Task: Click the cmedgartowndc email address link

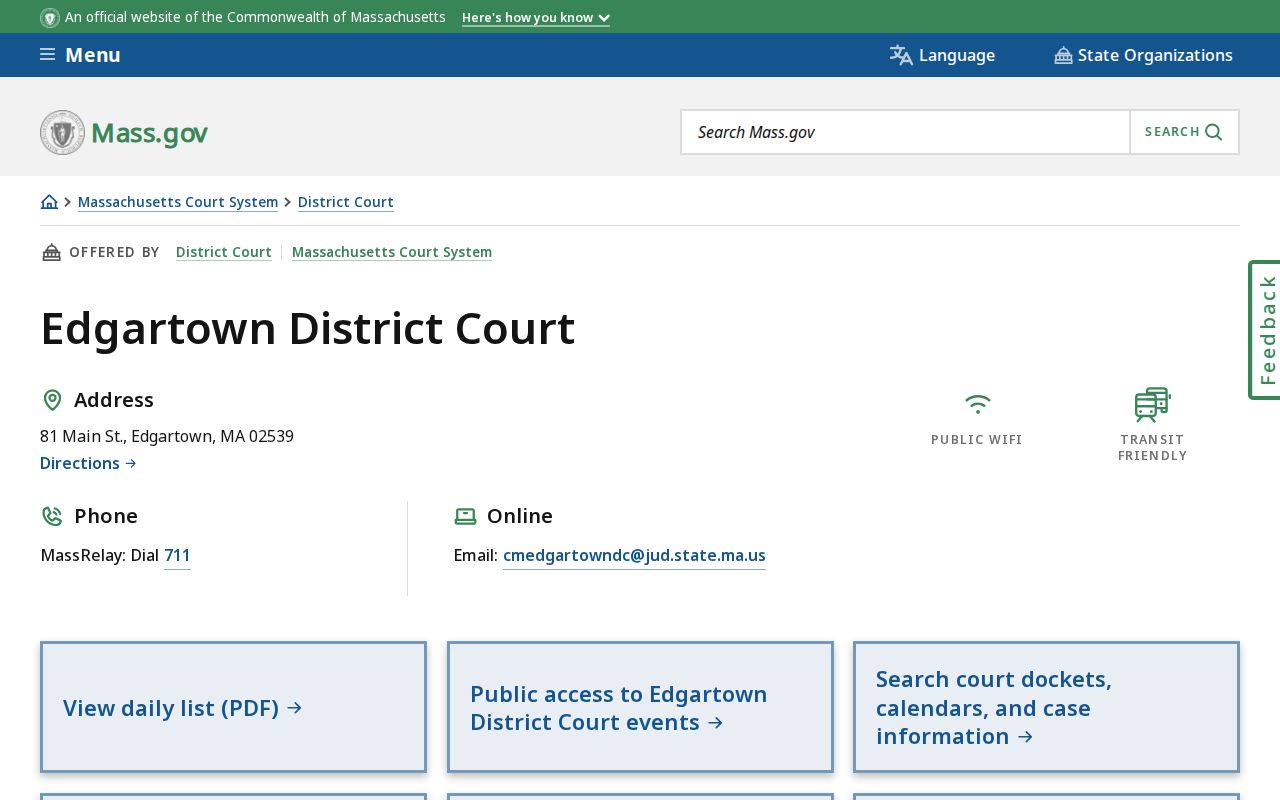Action: 634,555
